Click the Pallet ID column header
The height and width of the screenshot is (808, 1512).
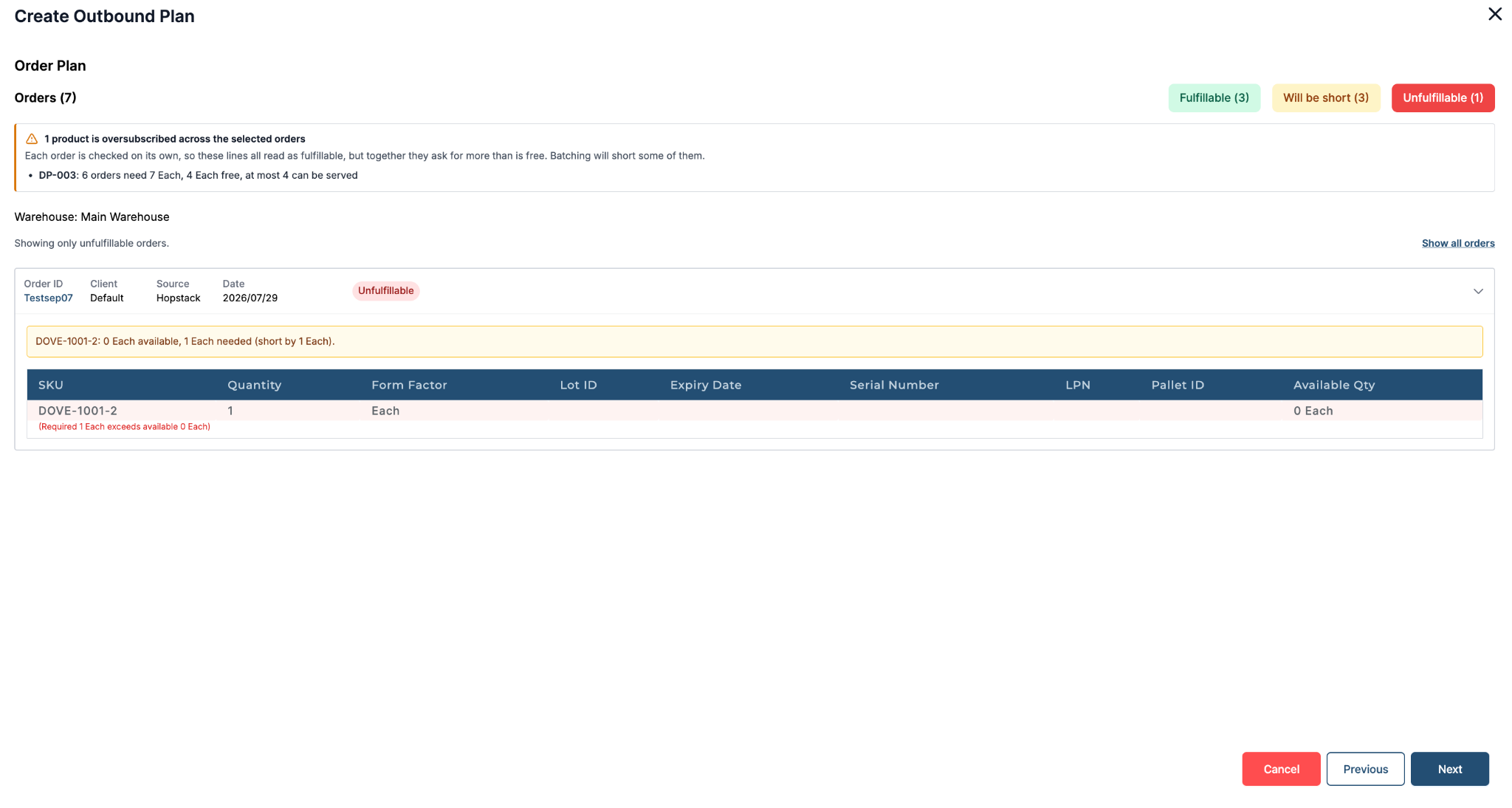tap(1178, 385)
